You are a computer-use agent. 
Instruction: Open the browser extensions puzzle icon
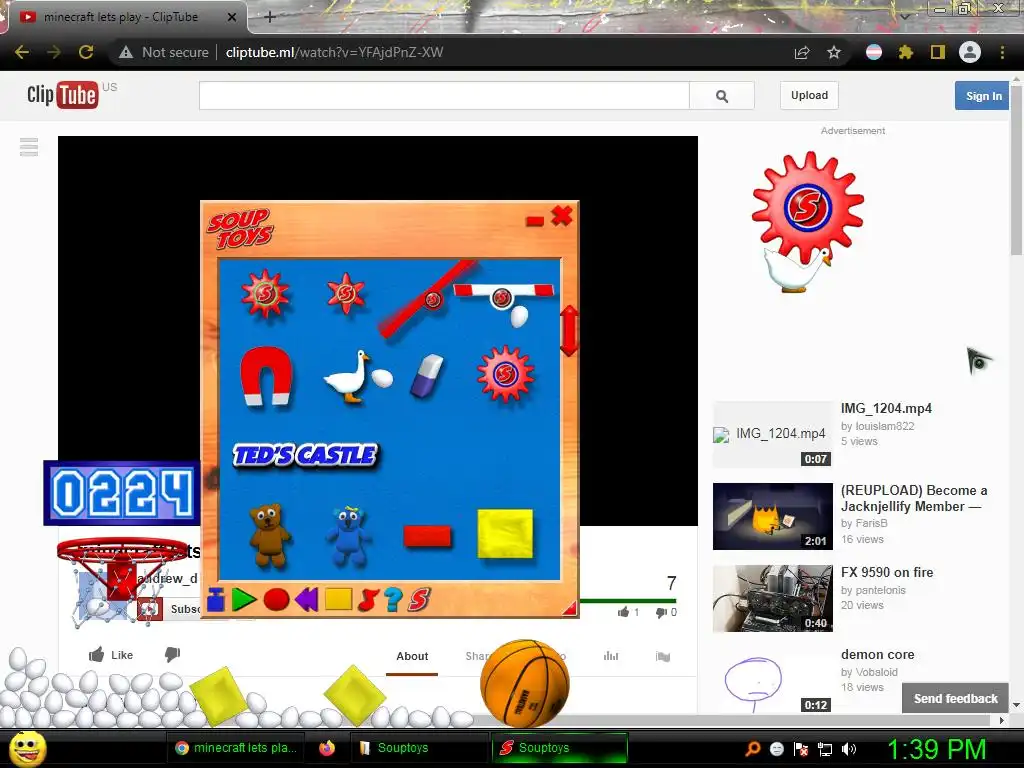pos(905,52)
